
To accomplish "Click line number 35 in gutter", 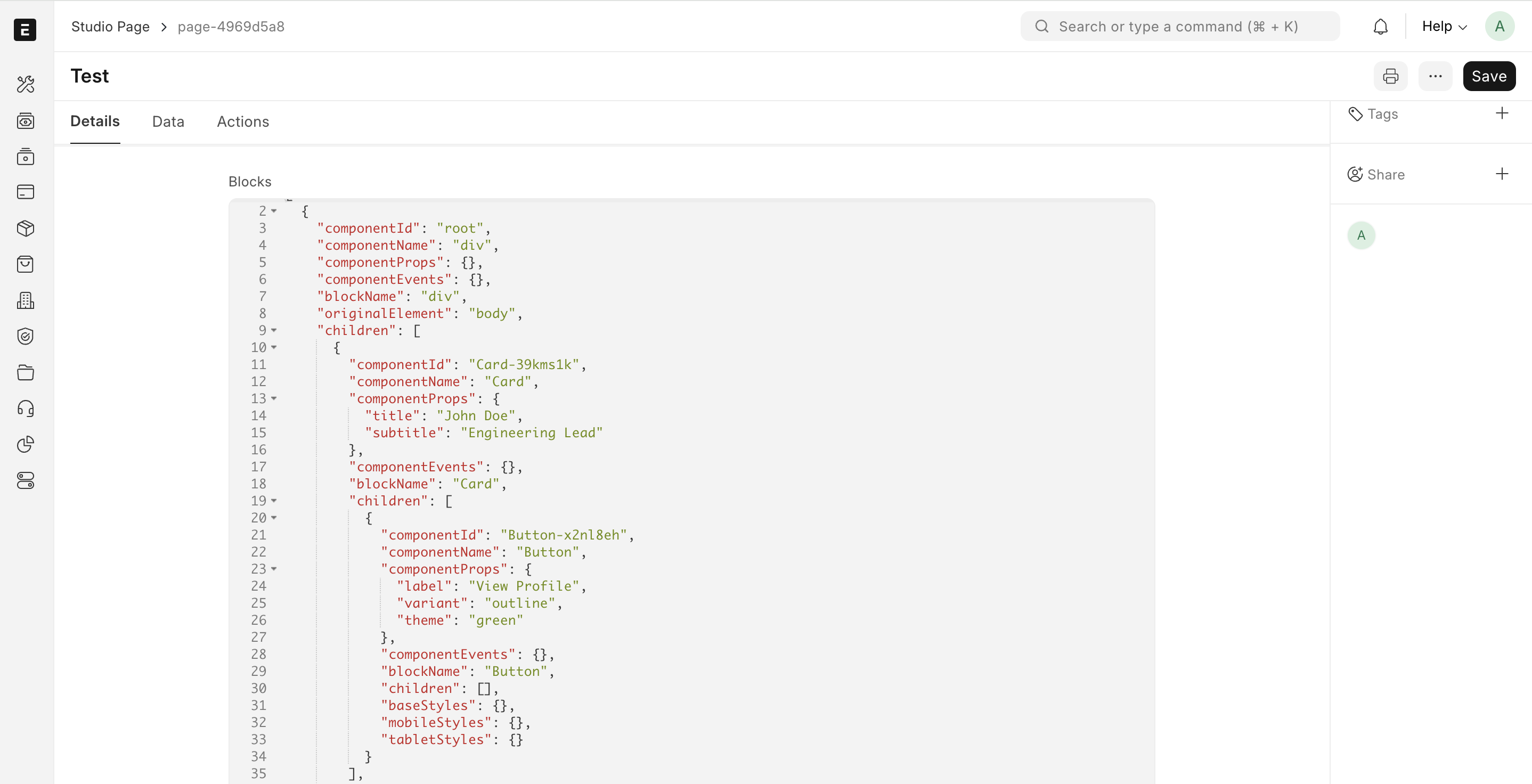I will [x=258, y=774].
